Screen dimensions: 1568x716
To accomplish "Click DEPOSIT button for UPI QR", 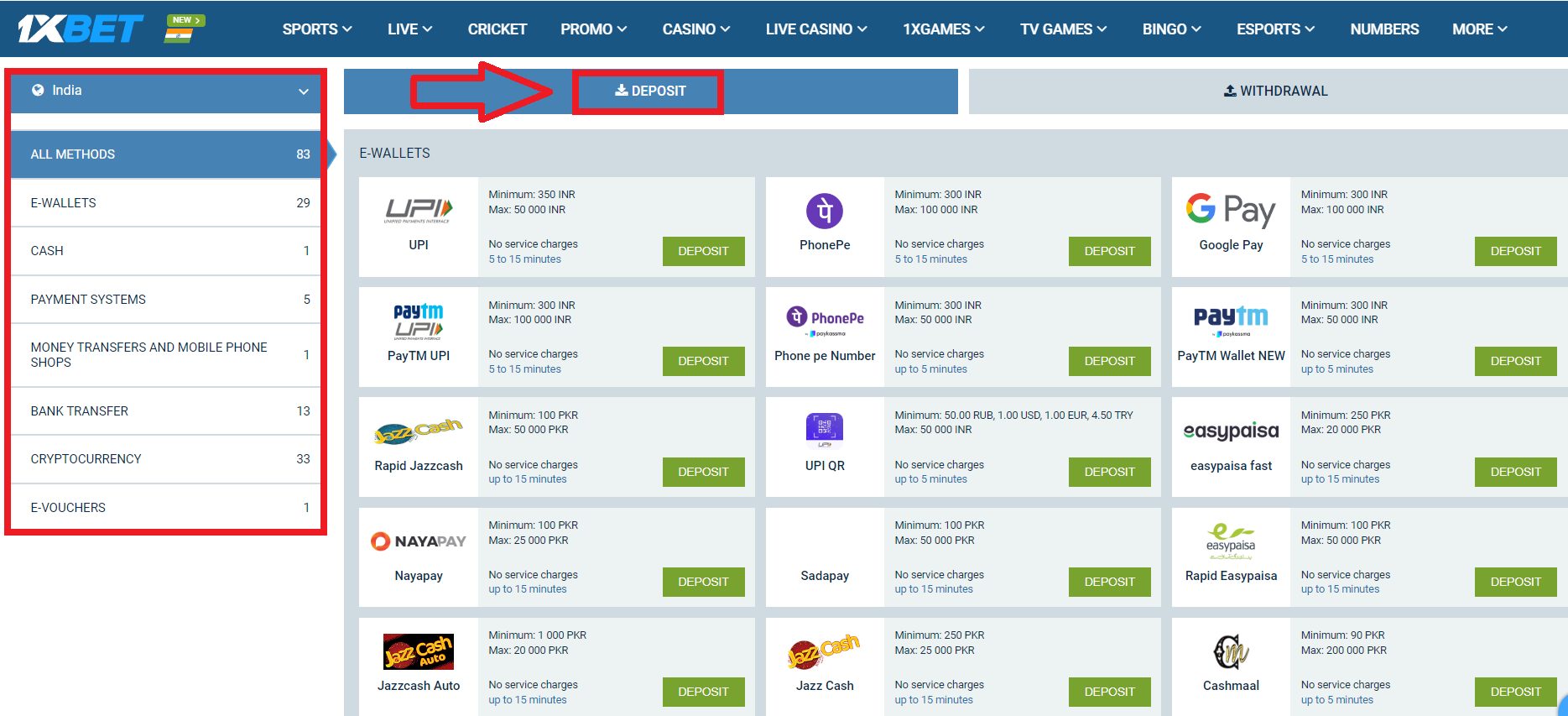I will click(x=1109, y=472).
